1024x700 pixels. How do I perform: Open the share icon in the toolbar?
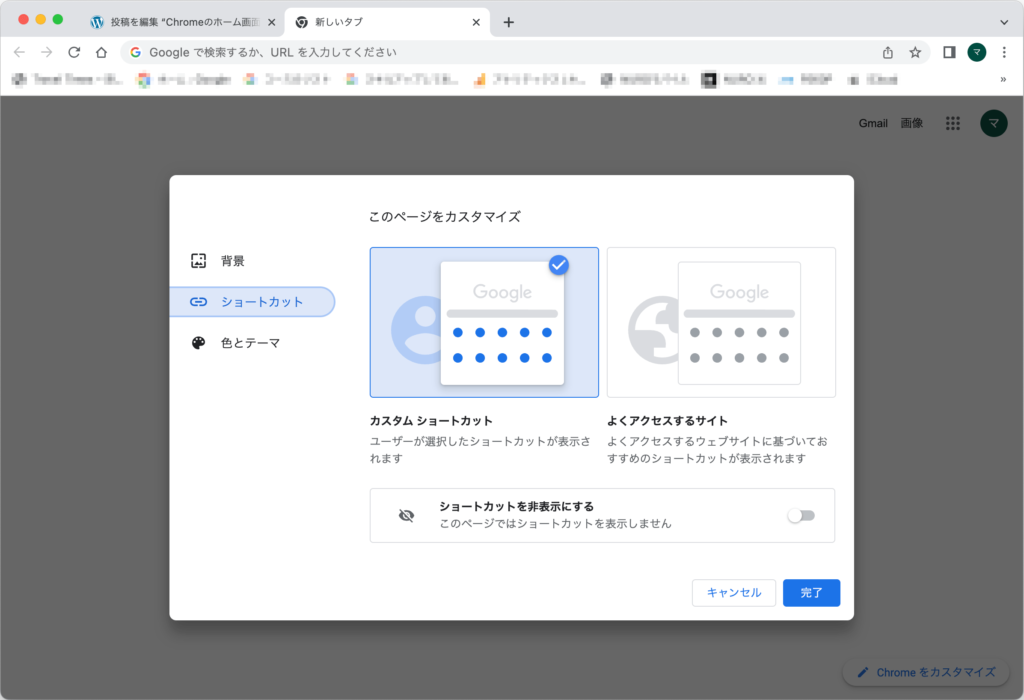pyautogui.click(x=887, y=52)
